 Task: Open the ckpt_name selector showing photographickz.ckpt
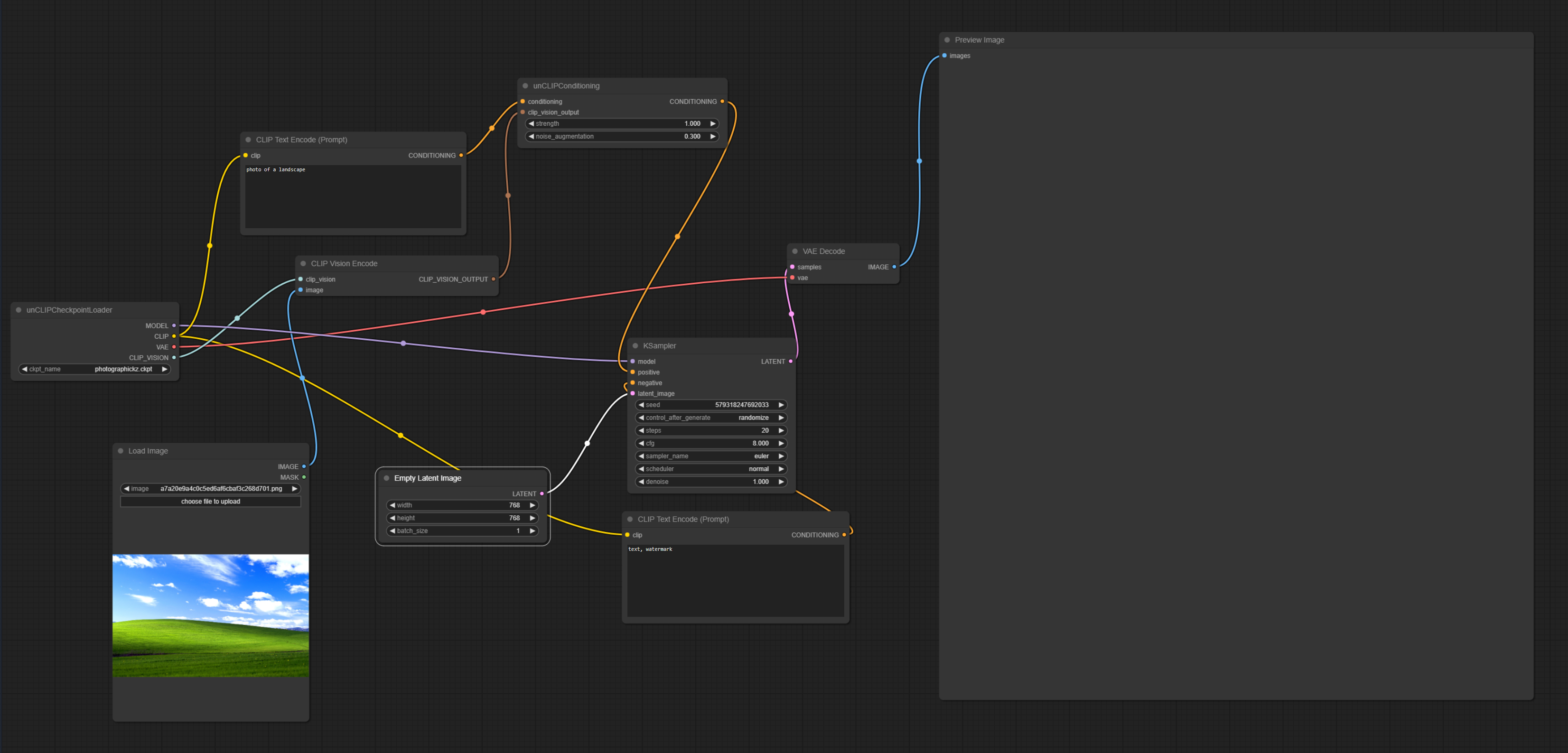click(x=94, y=369)
